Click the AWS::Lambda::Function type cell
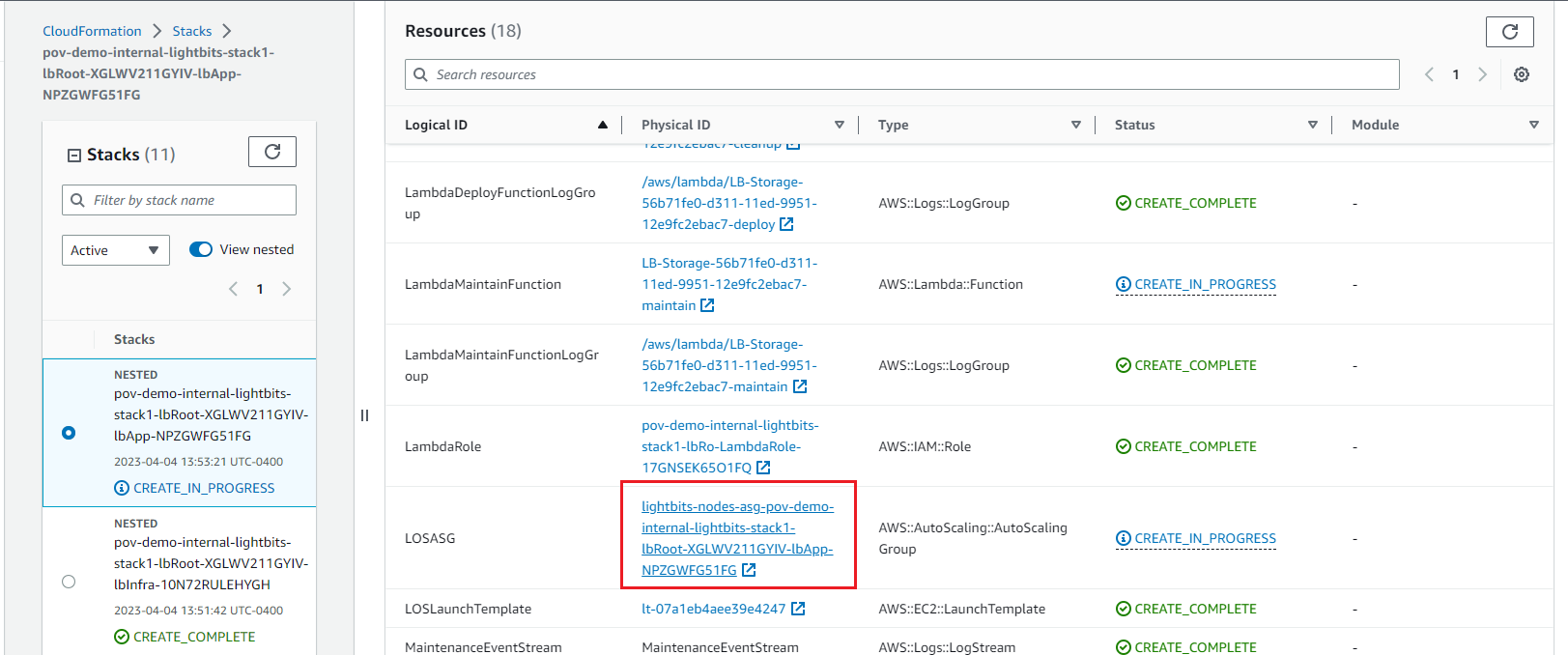This screenshot has width=1568, height=655. tap(951, 284)
